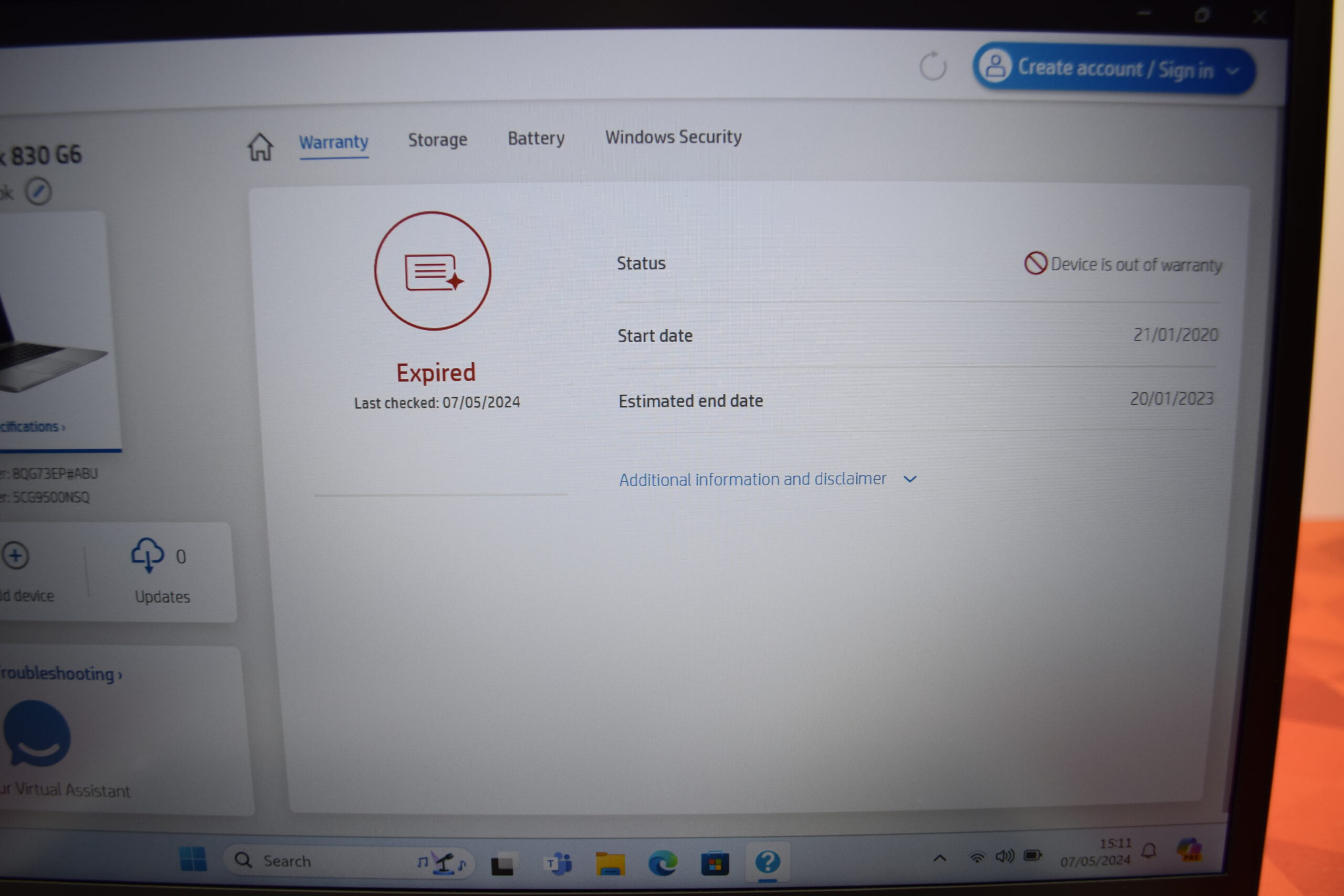Click the out of warranty prohibited icon
The width and height of the screenshot is (1344, 896).
pos(1035,263)
